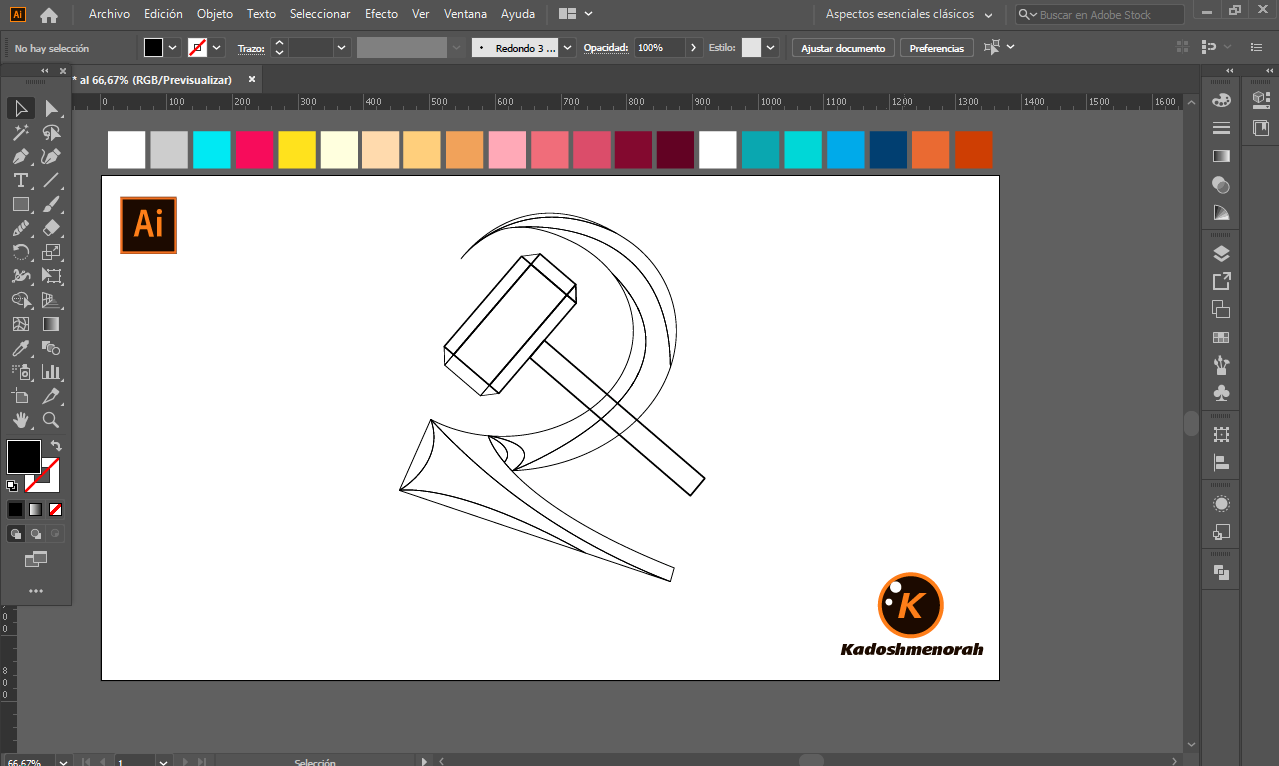The width and height of the screenshot is (1279, 766).
Task: Open the Redondo 3 brush definition dropdown
Action: tap(568, 48)
